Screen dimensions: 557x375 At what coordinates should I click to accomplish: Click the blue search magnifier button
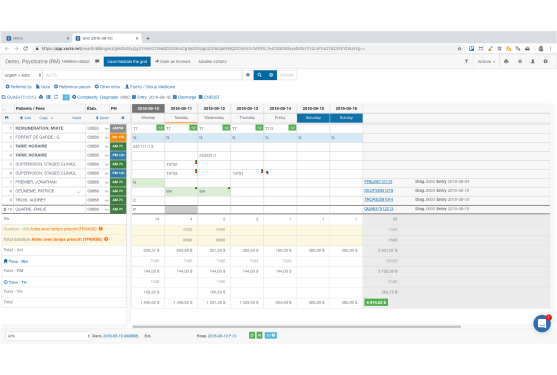pyautogui.click(x=259, y=75)
